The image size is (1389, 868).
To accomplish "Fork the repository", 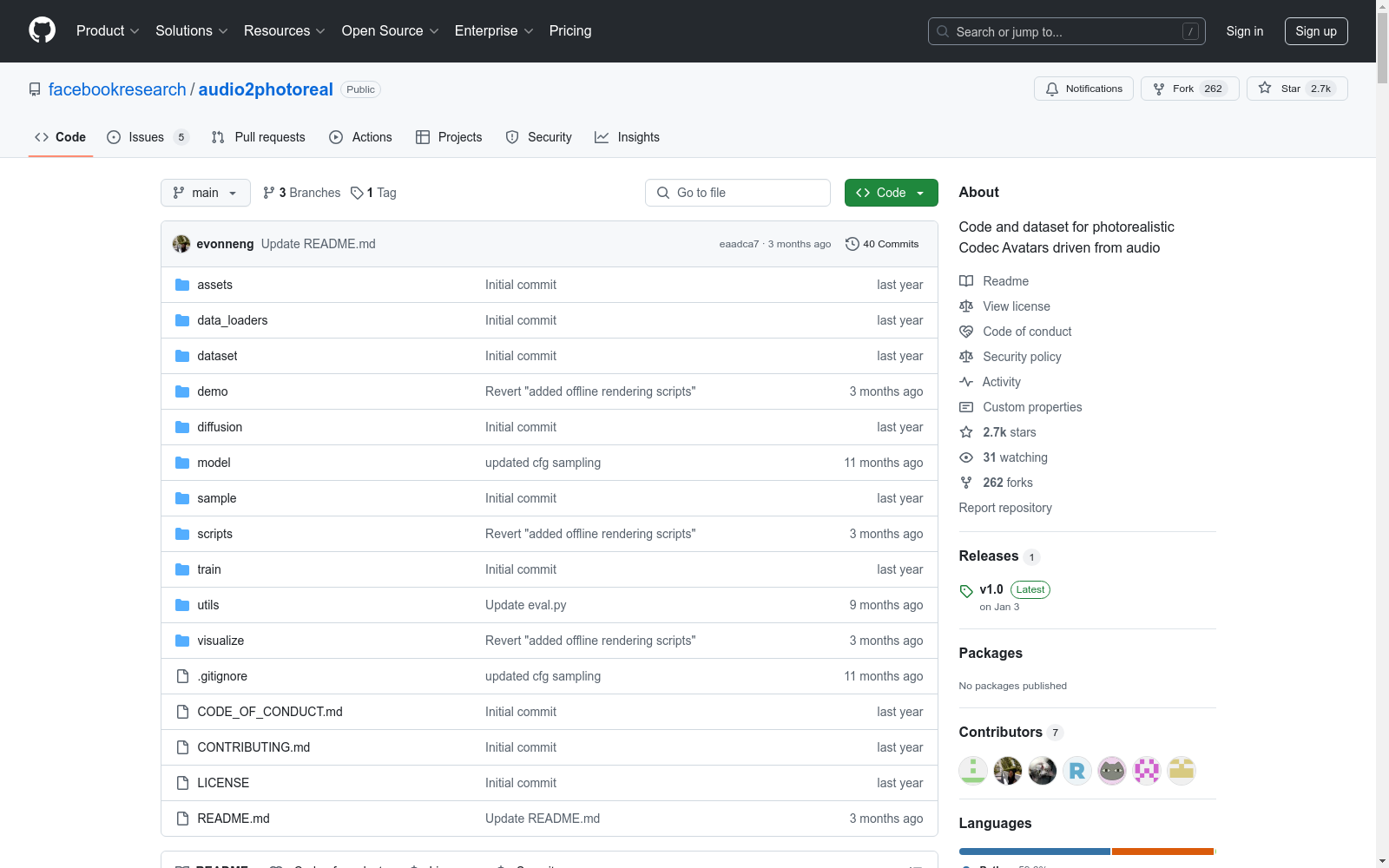I will [x=1190, y=89].
